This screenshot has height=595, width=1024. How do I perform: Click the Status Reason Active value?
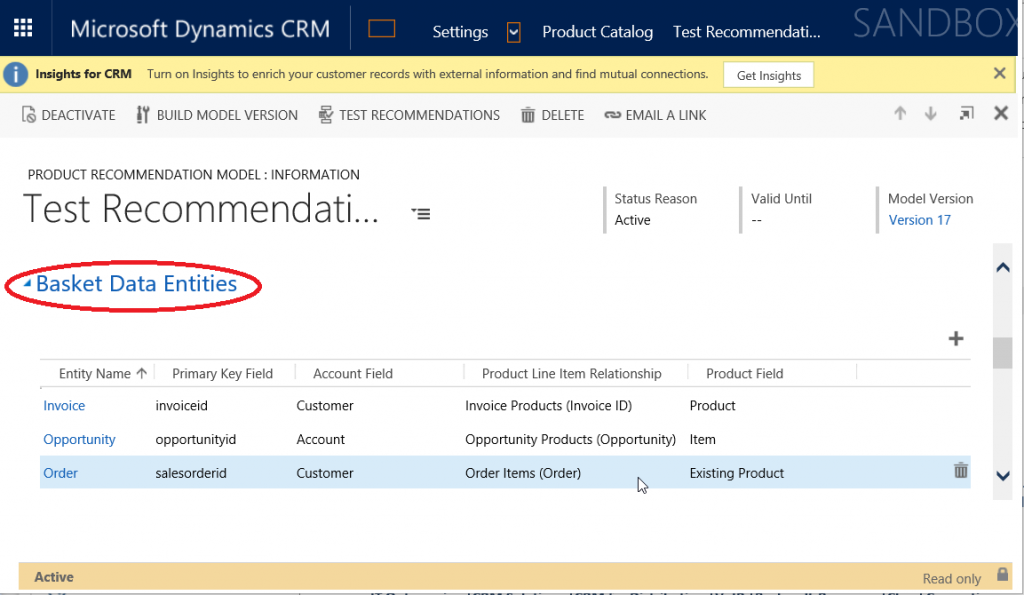click(x=632, y=220)
